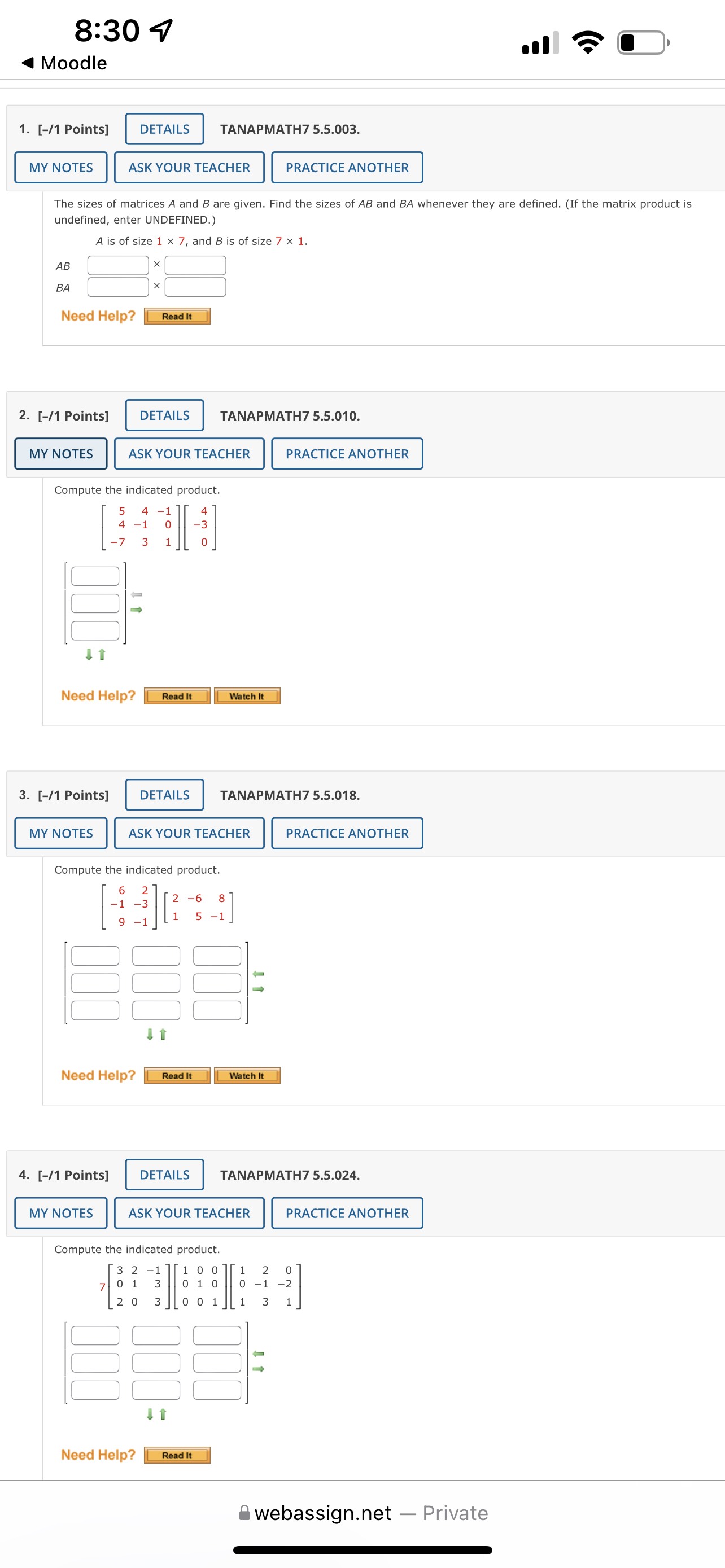The height and width of the screenshot is (1568, 725).
Task: Open DETAILS for question 4
Action: tap(164, 1175)
